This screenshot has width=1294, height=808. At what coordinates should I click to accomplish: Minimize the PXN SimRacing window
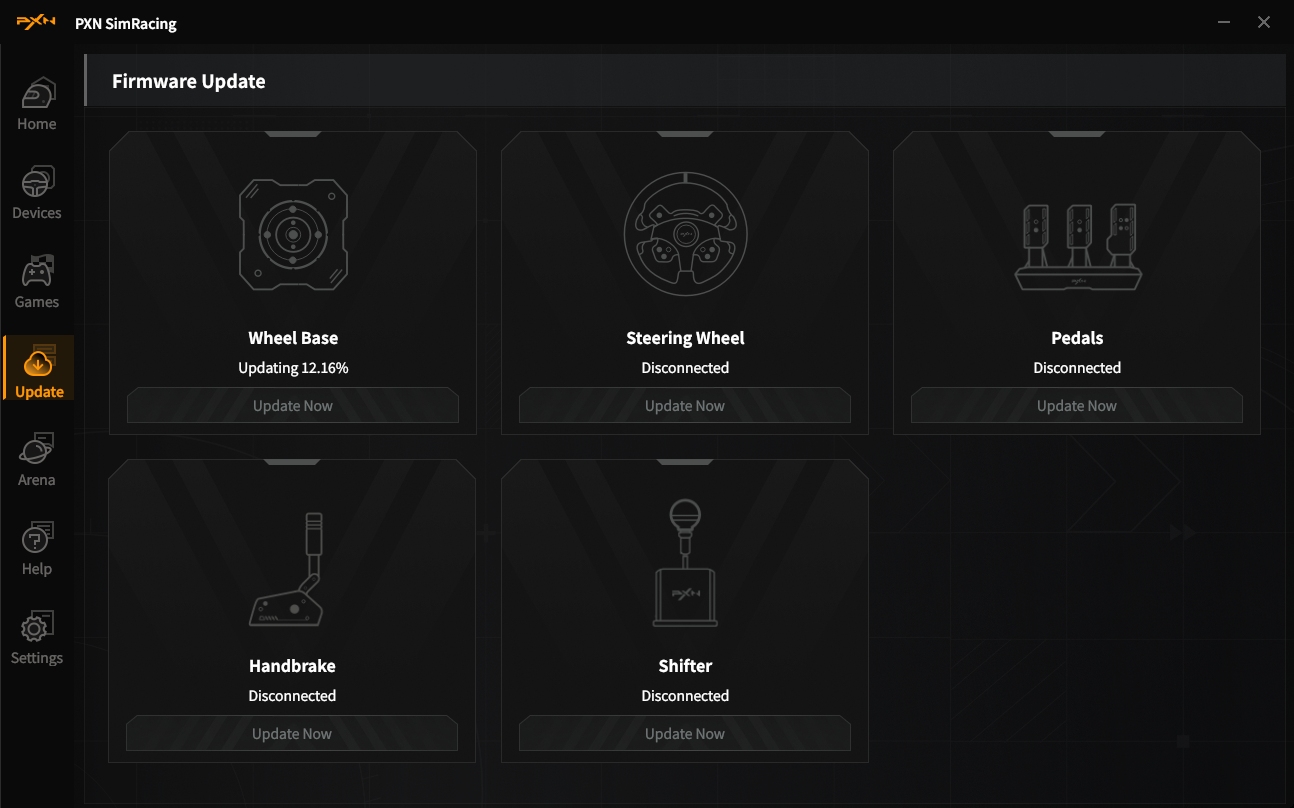tap(1224, 22)
